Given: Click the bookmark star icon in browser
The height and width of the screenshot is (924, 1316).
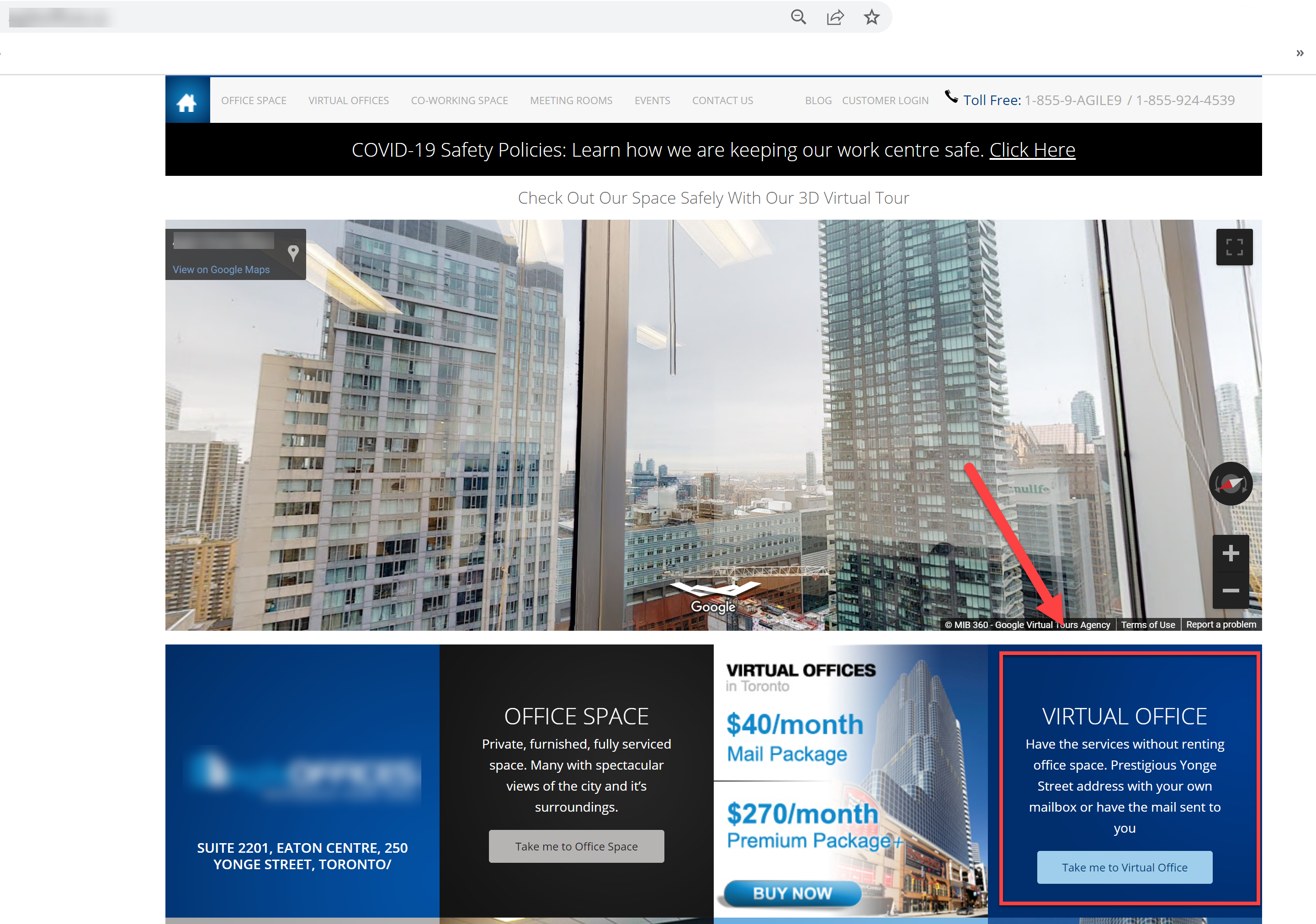Looking at the screenshot, I should coord(870,16).
